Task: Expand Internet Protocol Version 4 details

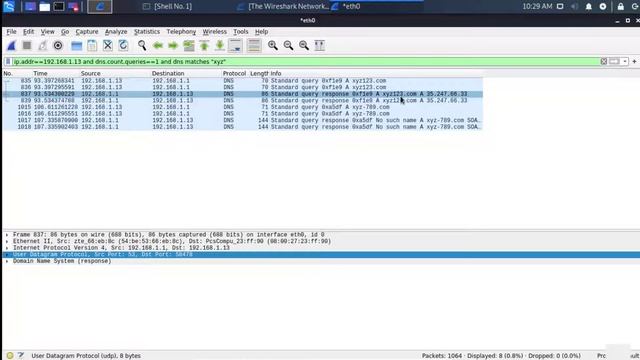Action: pyautogui.click(x=7, y=248)
